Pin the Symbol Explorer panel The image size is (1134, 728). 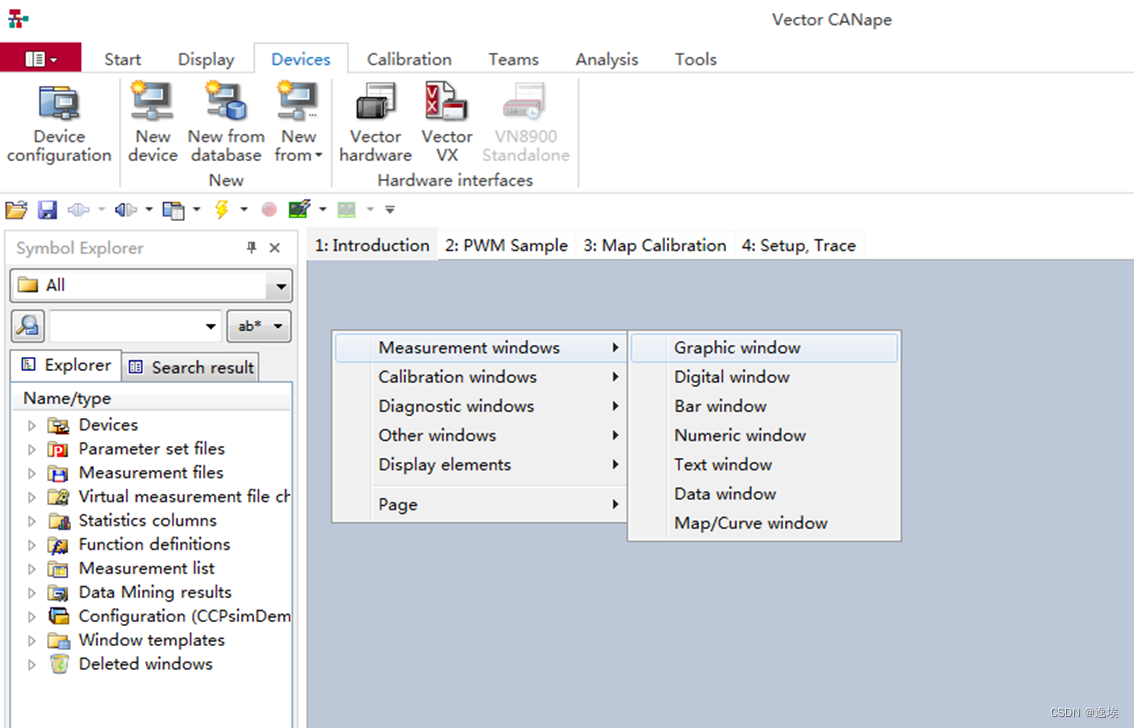tap(252, 248)
